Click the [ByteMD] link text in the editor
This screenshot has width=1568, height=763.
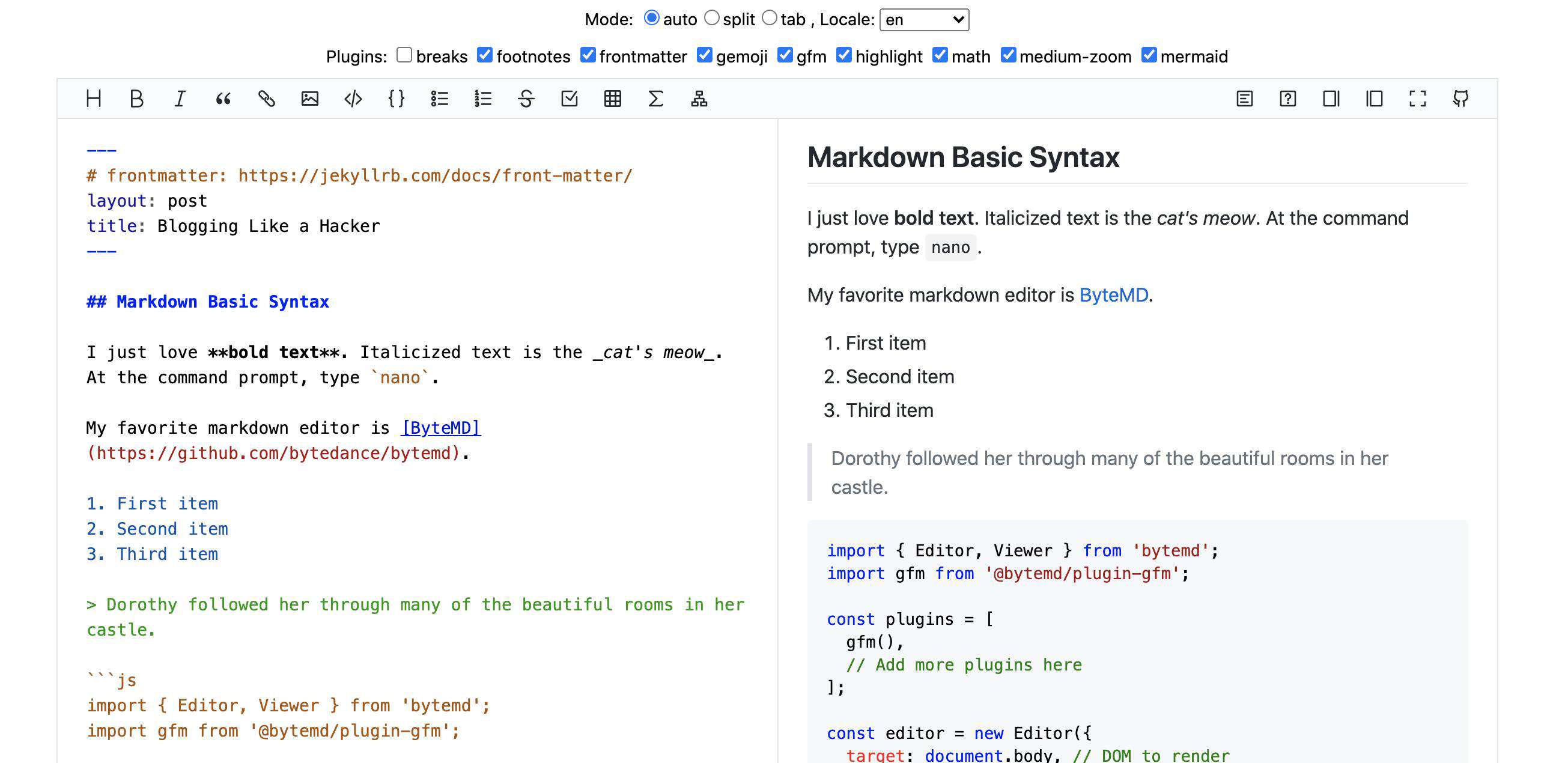pos(441,428)
